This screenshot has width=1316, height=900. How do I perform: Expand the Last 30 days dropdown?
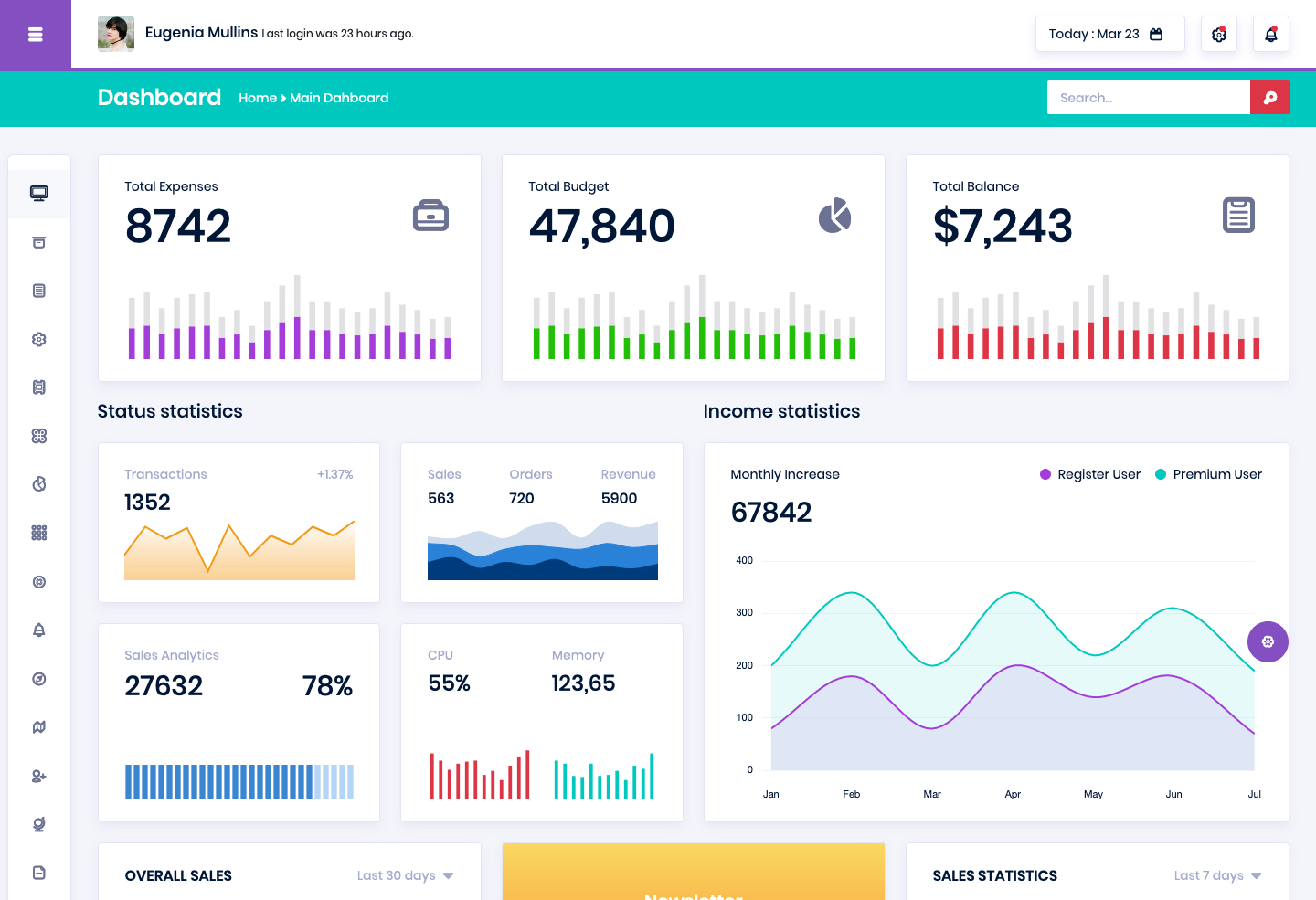(x=405, y=875)
